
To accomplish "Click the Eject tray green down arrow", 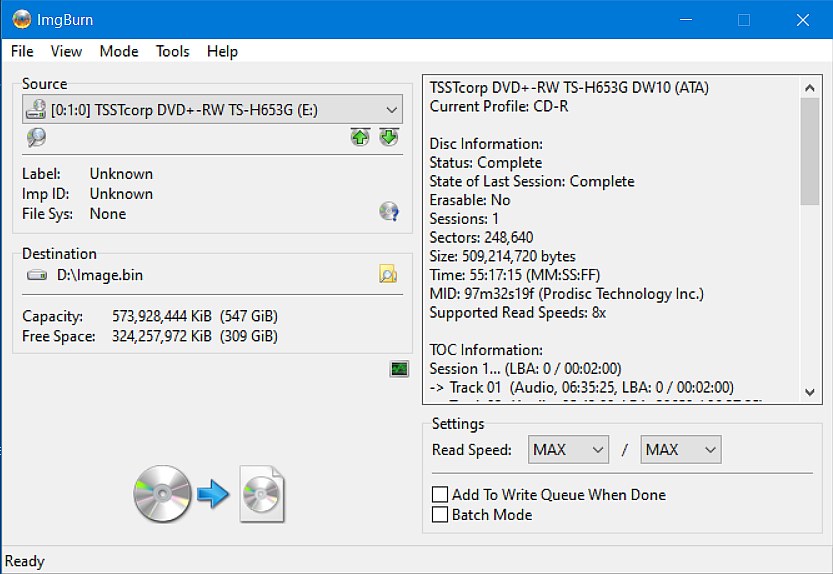I will pos(389,137).
